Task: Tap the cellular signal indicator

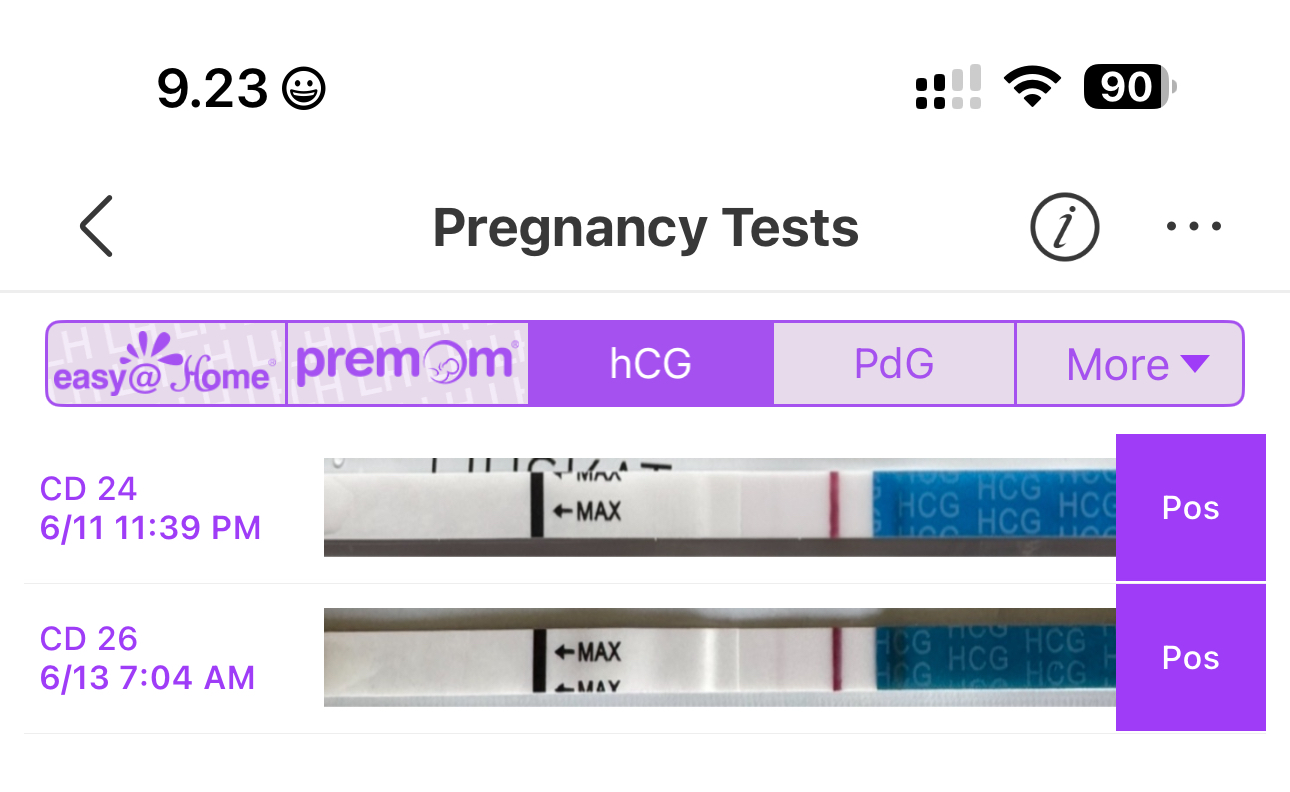Action: pos(948,89)
